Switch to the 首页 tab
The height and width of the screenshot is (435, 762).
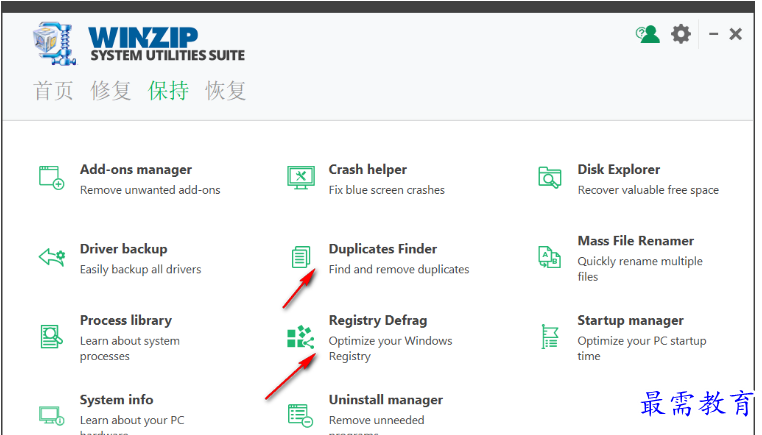click(53, 91)
